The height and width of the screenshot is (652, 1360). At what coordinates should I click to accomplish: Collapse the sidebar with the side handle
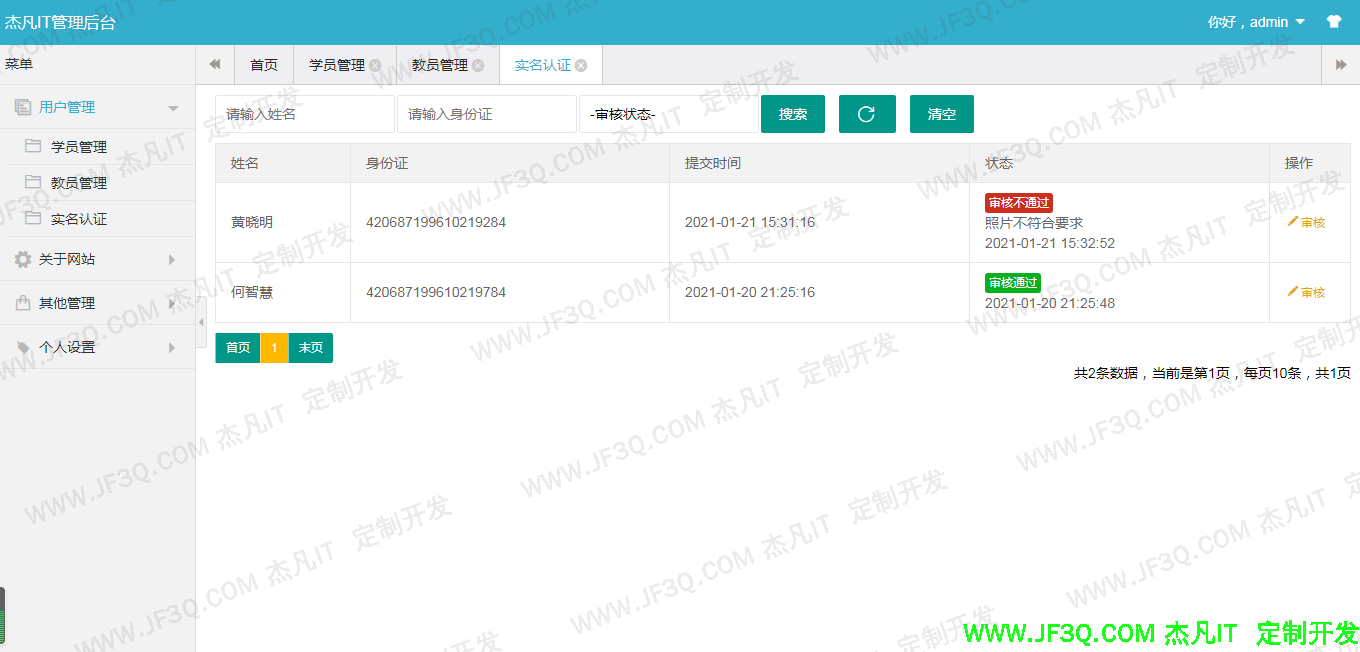click(x=201, y=322)
